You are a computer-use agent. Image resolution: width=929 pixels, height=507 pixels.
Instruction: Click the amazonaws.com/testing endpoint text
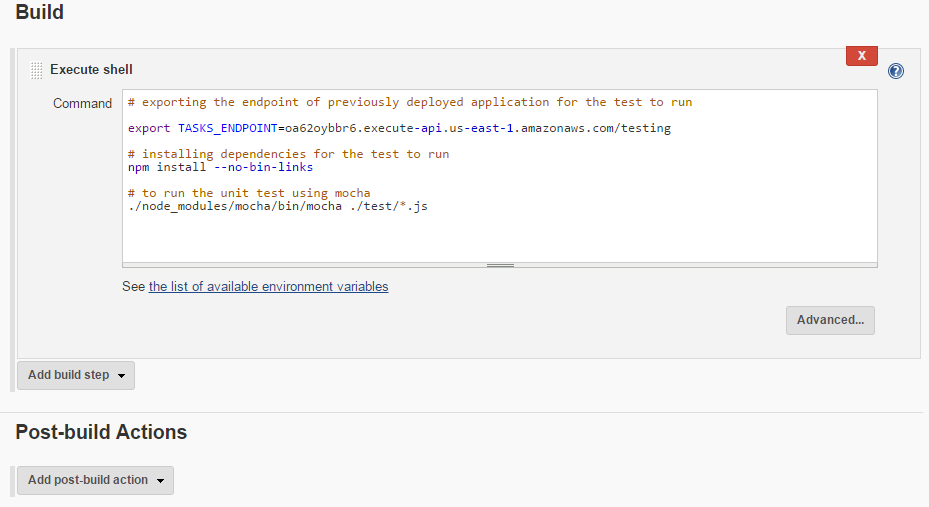pos(600,128)
